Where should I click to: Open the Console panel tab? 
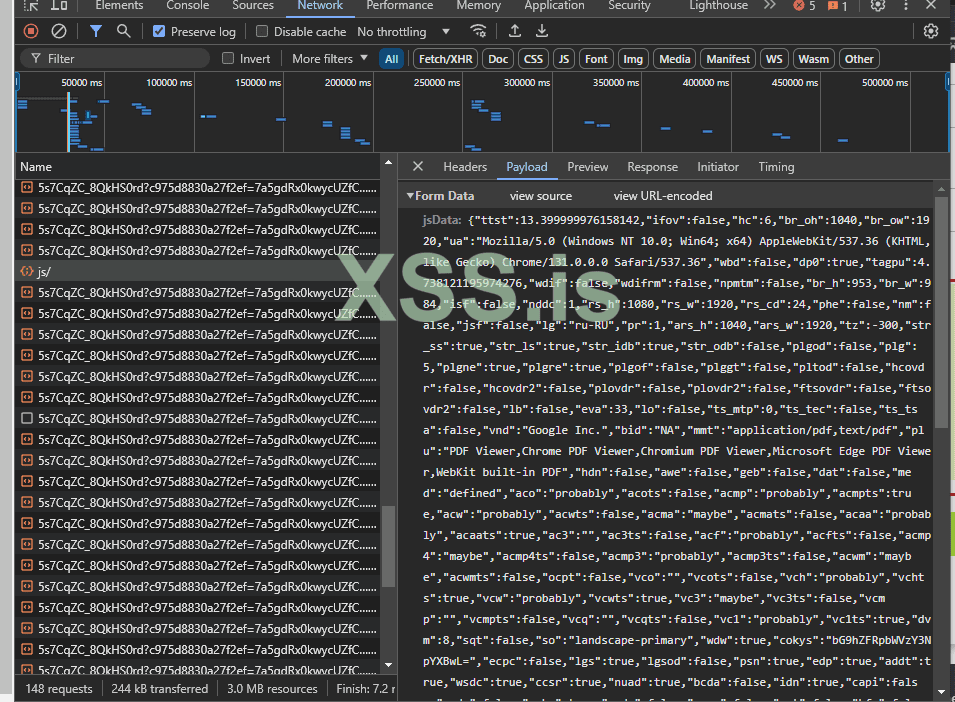(x=187, y=6)
